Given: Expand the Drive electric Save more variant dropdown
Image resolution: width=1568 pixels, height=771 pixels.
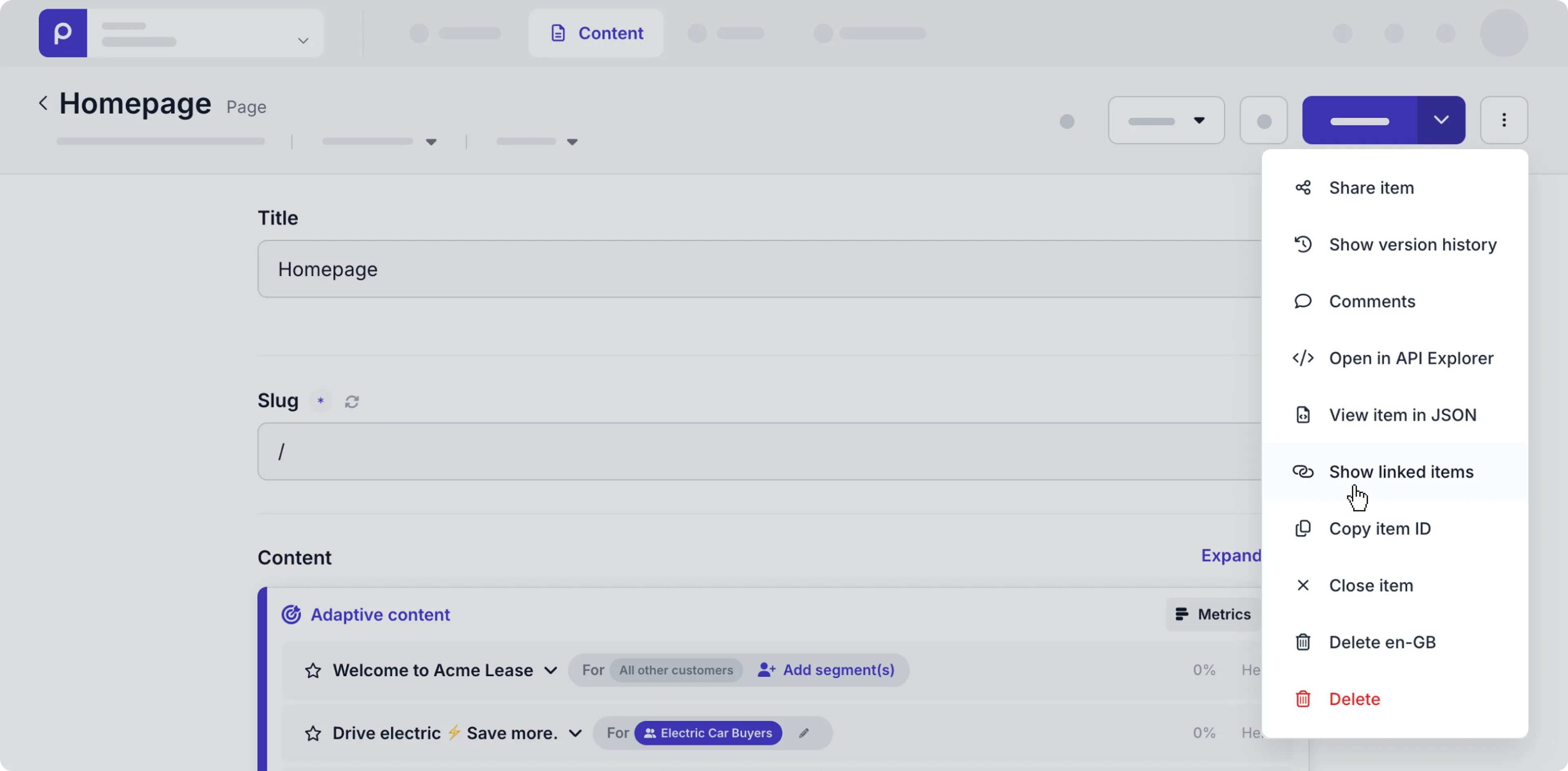Looking at the screenshot, I should (575, 733).
